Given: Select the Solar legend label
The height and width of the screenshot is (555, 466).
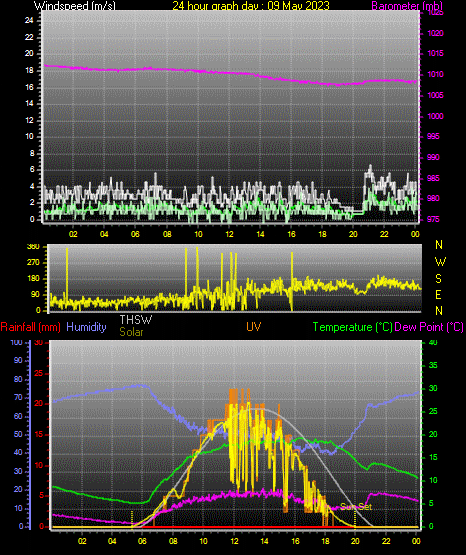Looking at the screenshot, I should tap(131, 332).
